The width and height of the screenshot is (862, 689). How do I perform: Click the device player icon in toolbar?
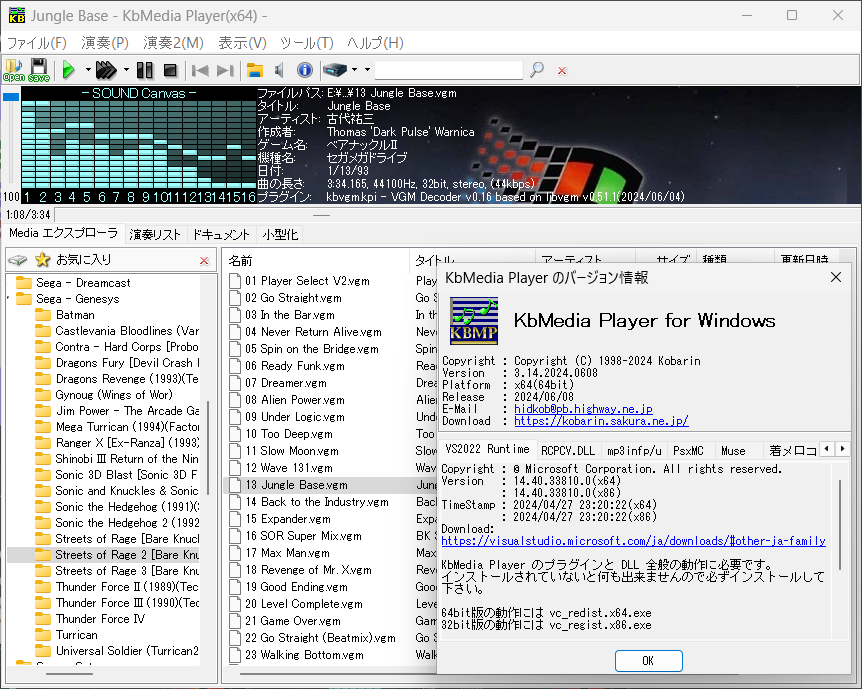coord(335,70)
